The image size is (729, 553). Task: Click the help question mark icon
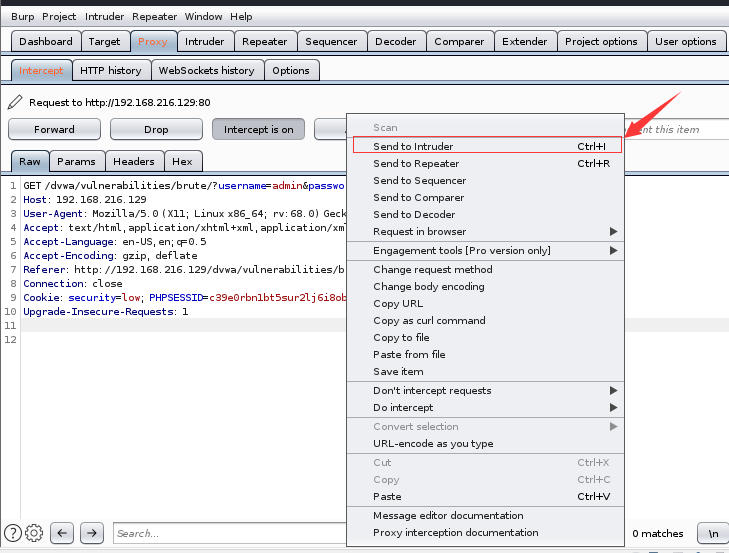[x=13, y=533]
